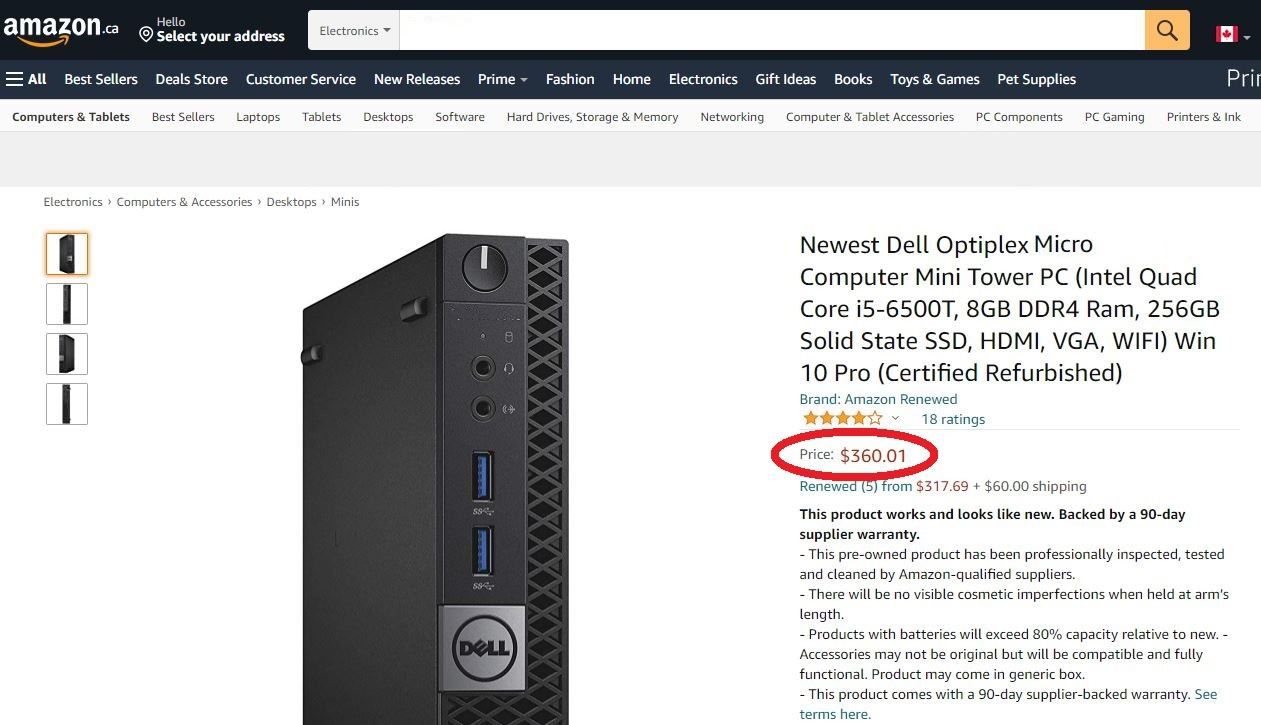Image resolution: width=1261 pixels, height=725 pixels.
Task: Click in the search text field
Action: click(770, 31)
